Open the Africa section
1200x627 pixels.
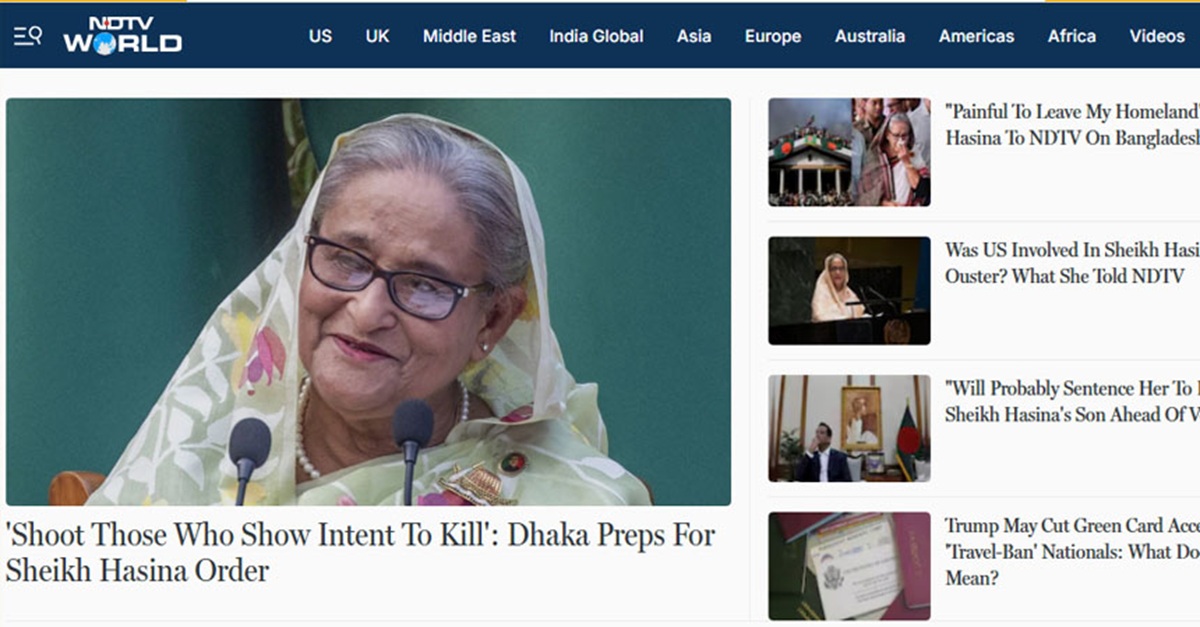pyautogui.click(x=1072, y=36)
